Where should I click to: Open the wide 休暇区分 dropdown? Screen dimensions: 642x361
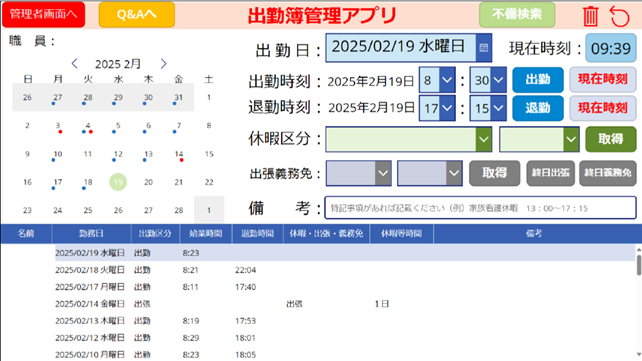tap(409, 139)
